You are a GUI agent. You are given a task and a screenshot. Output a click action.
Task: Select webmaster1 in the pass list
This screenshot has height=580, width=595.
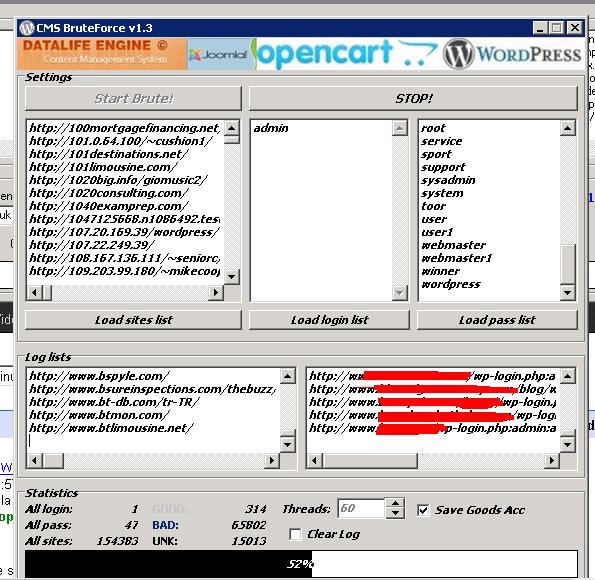456,258
